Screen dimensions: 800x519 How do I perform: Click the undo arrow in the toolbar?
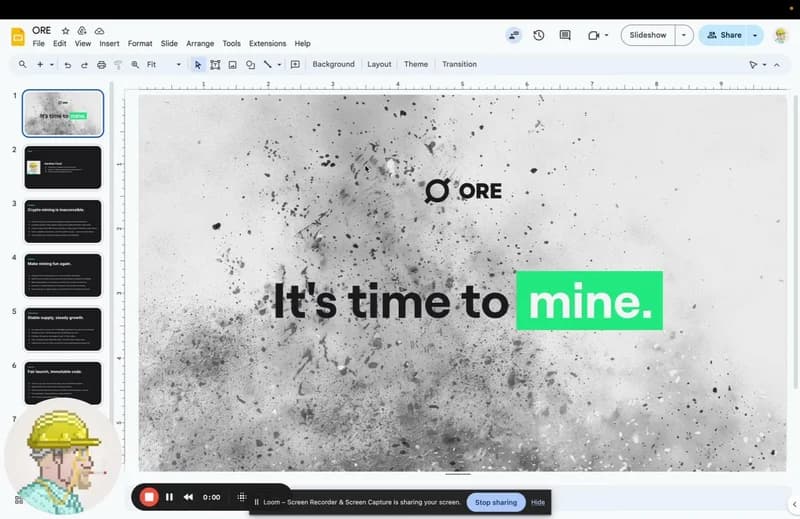pos(68,64)
